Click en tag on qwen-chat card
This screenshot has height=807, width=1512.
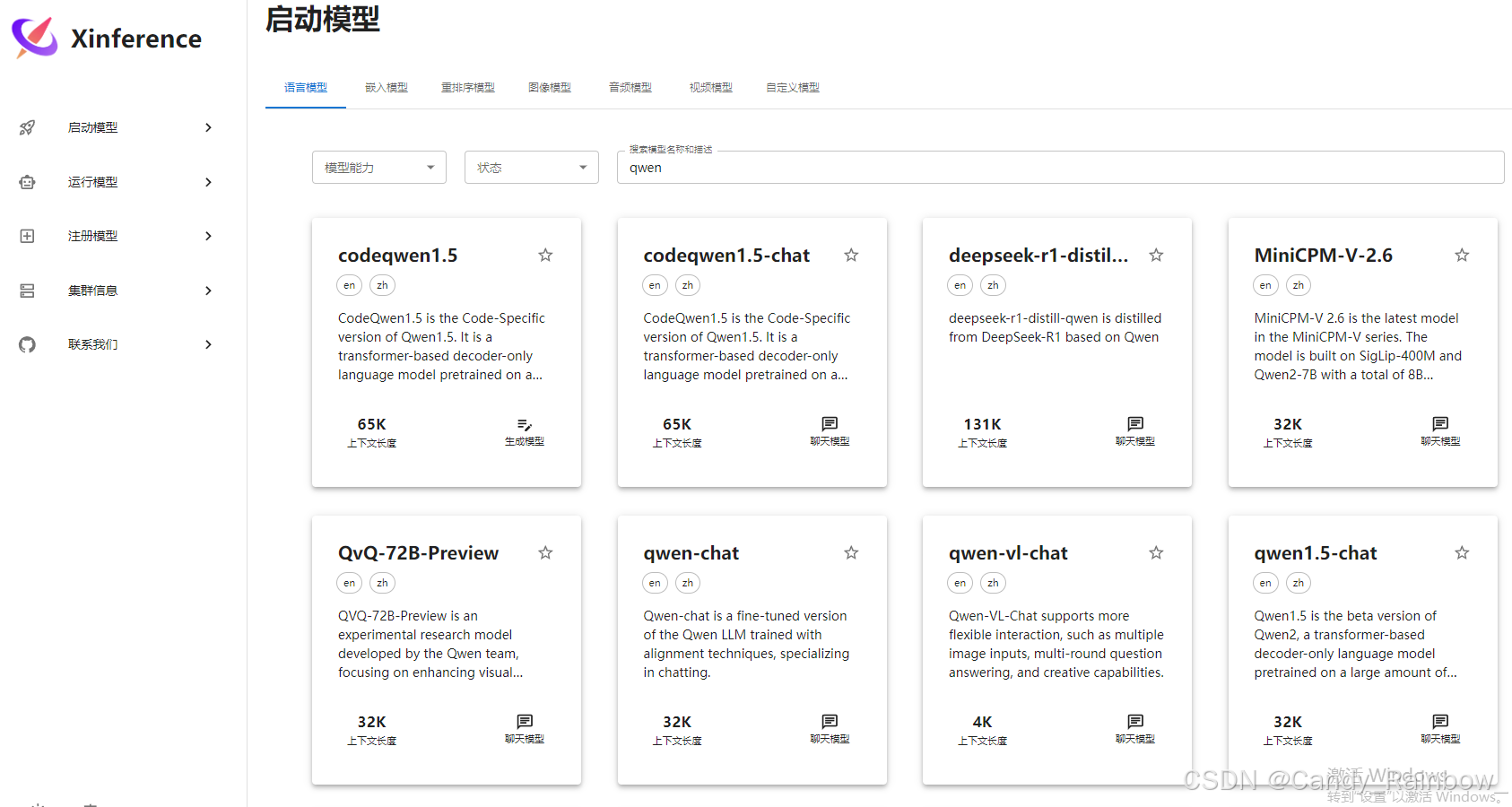tap(655, 583)
